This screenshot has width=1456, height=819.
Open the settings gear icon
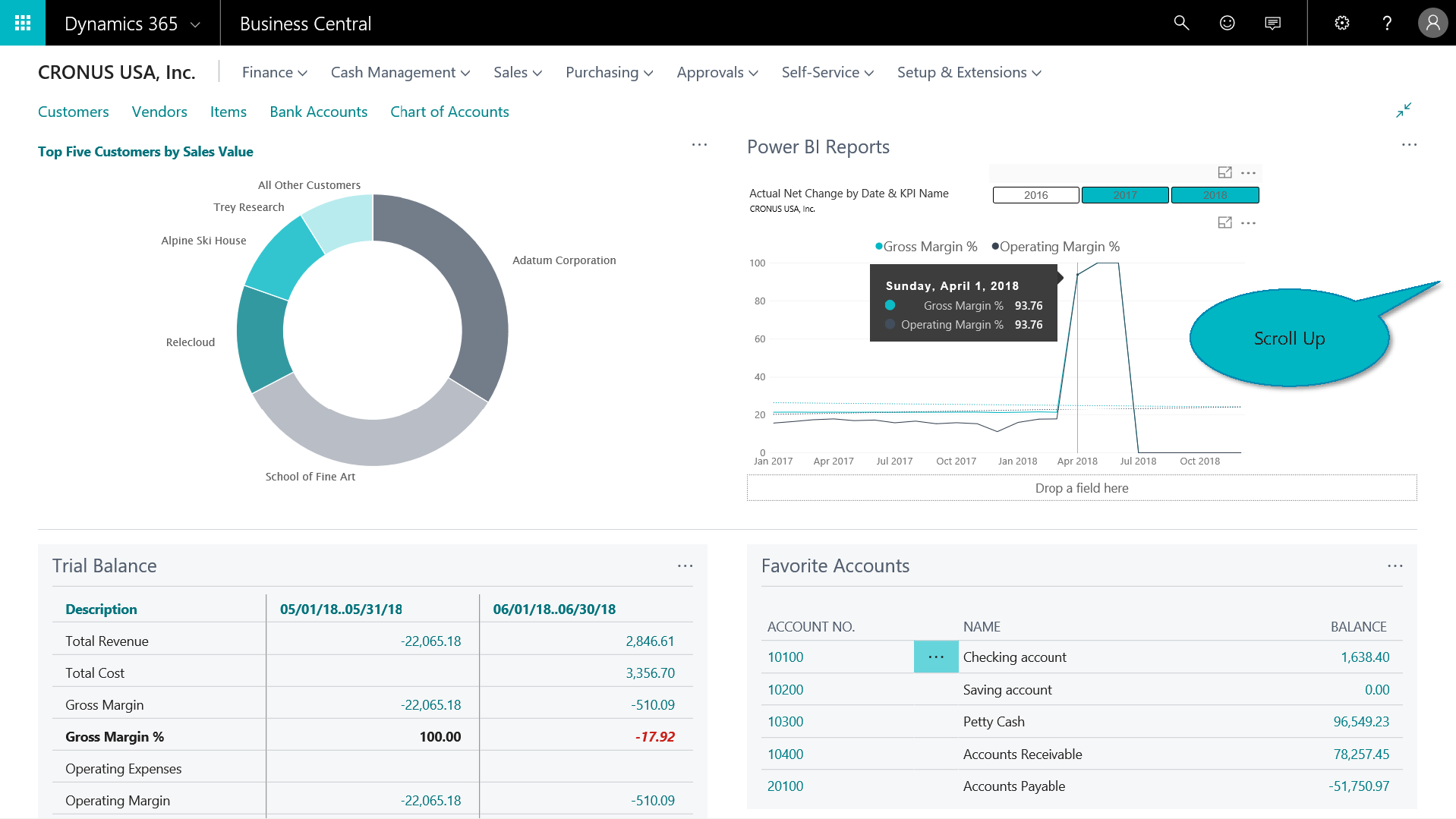point(1341,23)
